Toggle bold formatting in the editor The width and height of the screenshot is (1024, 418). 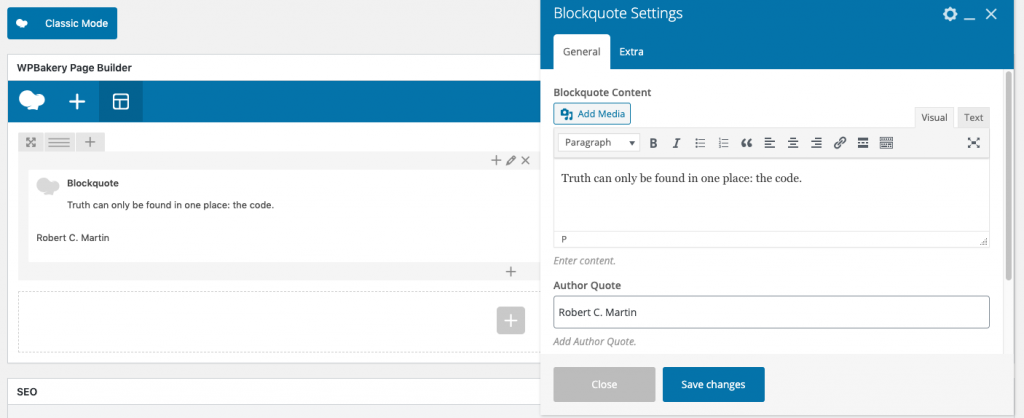coord(653,143)
